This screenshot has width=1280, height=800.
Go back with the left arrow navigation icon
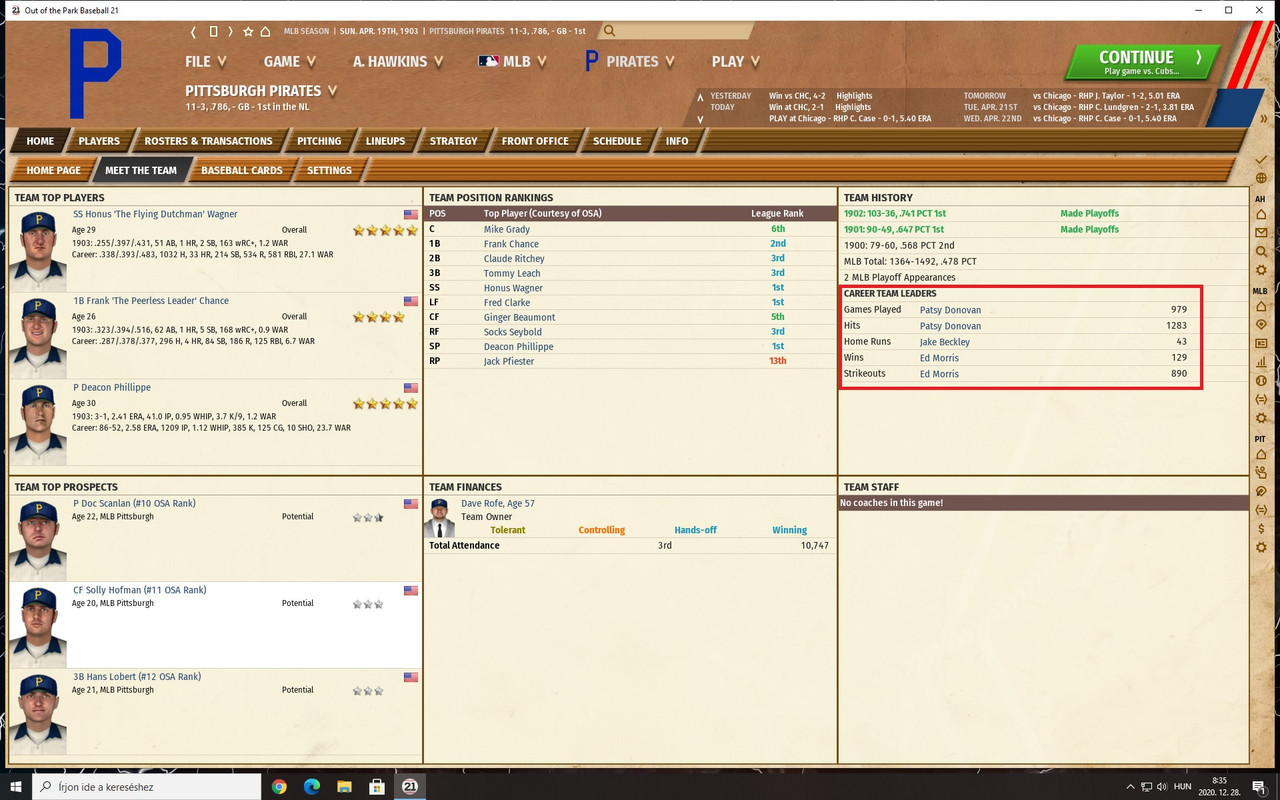pyautogui.click(x=194, y=32)
